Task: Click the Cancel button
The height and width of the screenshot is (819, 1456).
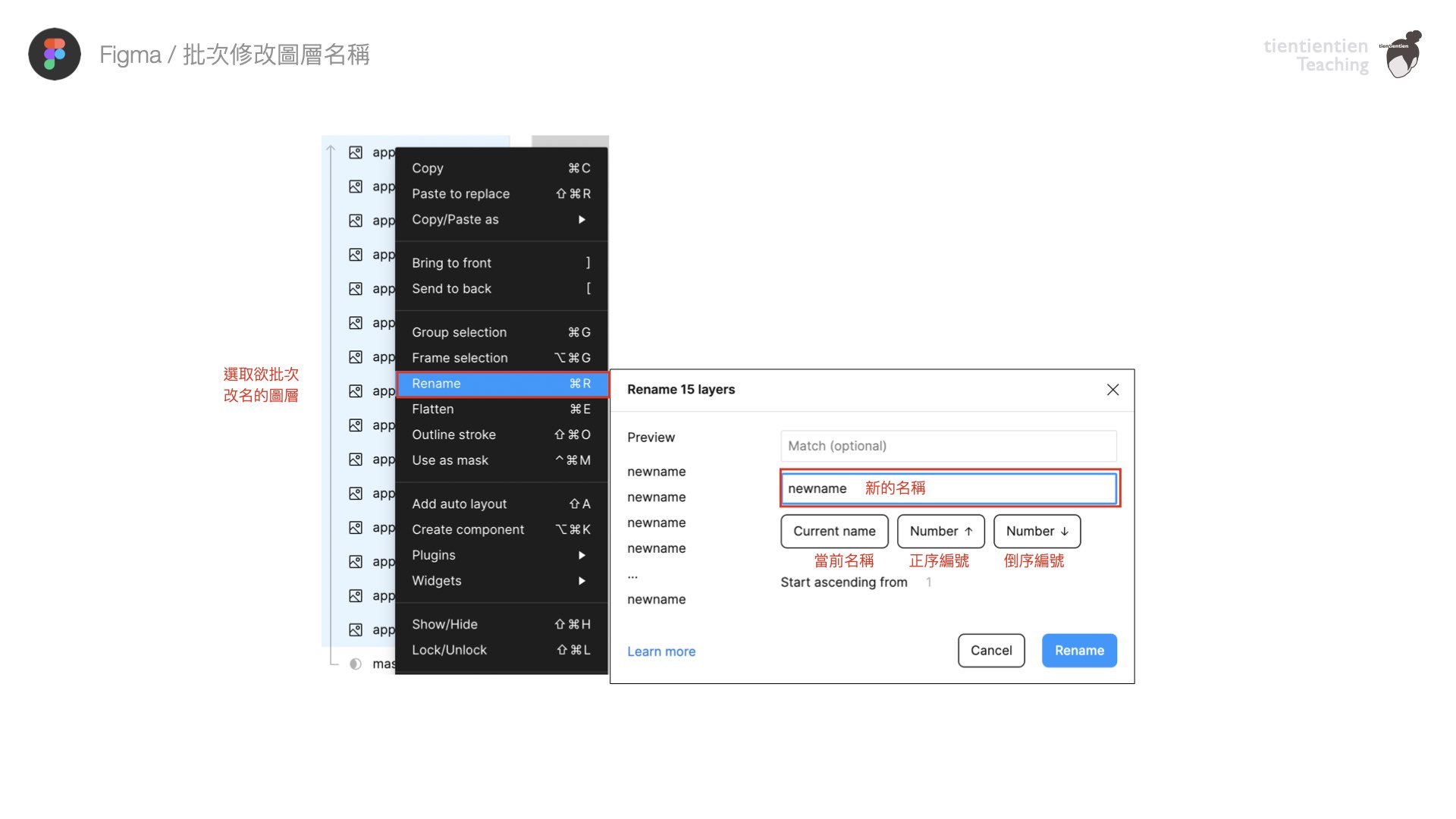Action: point(990,650)
